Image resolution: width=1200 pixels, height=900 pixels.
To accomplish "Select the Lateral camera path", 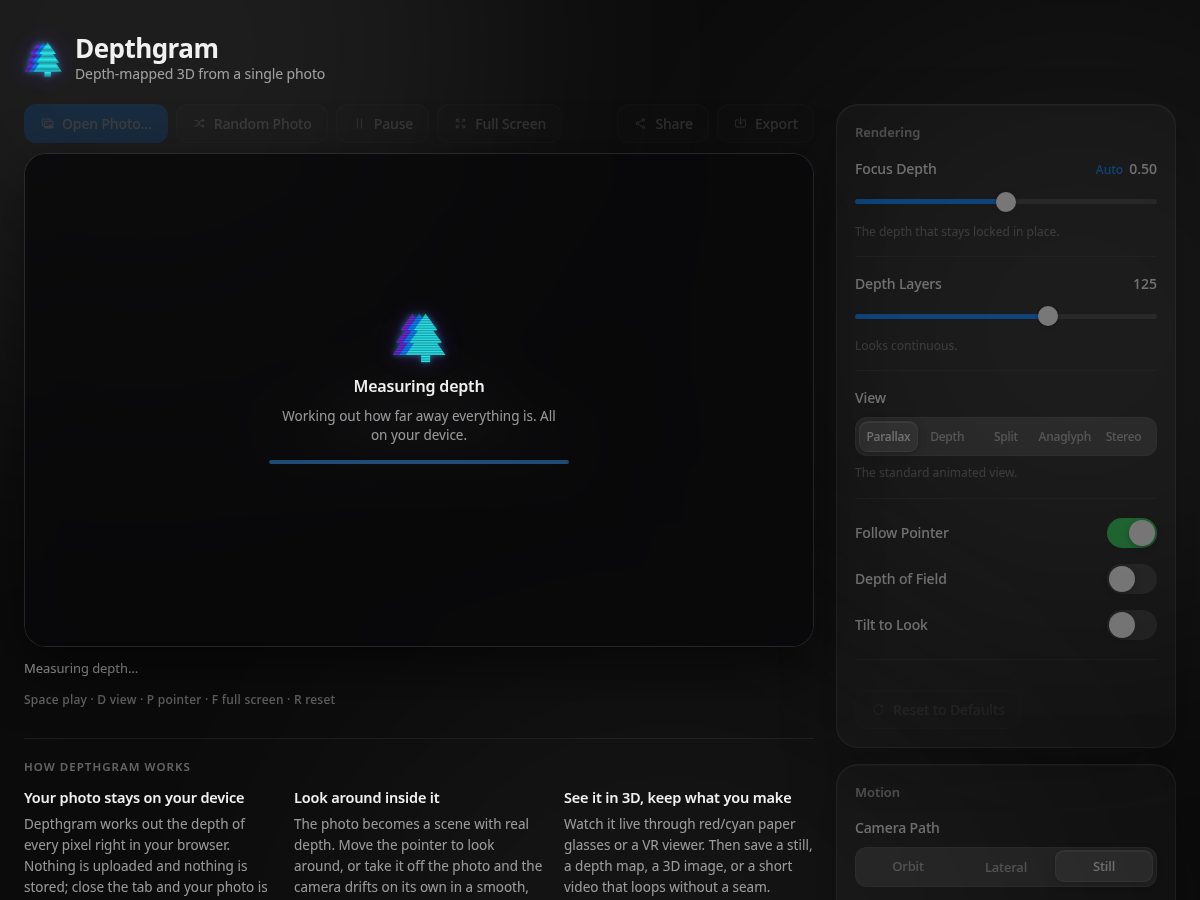I will click(x=1006, y=867).
